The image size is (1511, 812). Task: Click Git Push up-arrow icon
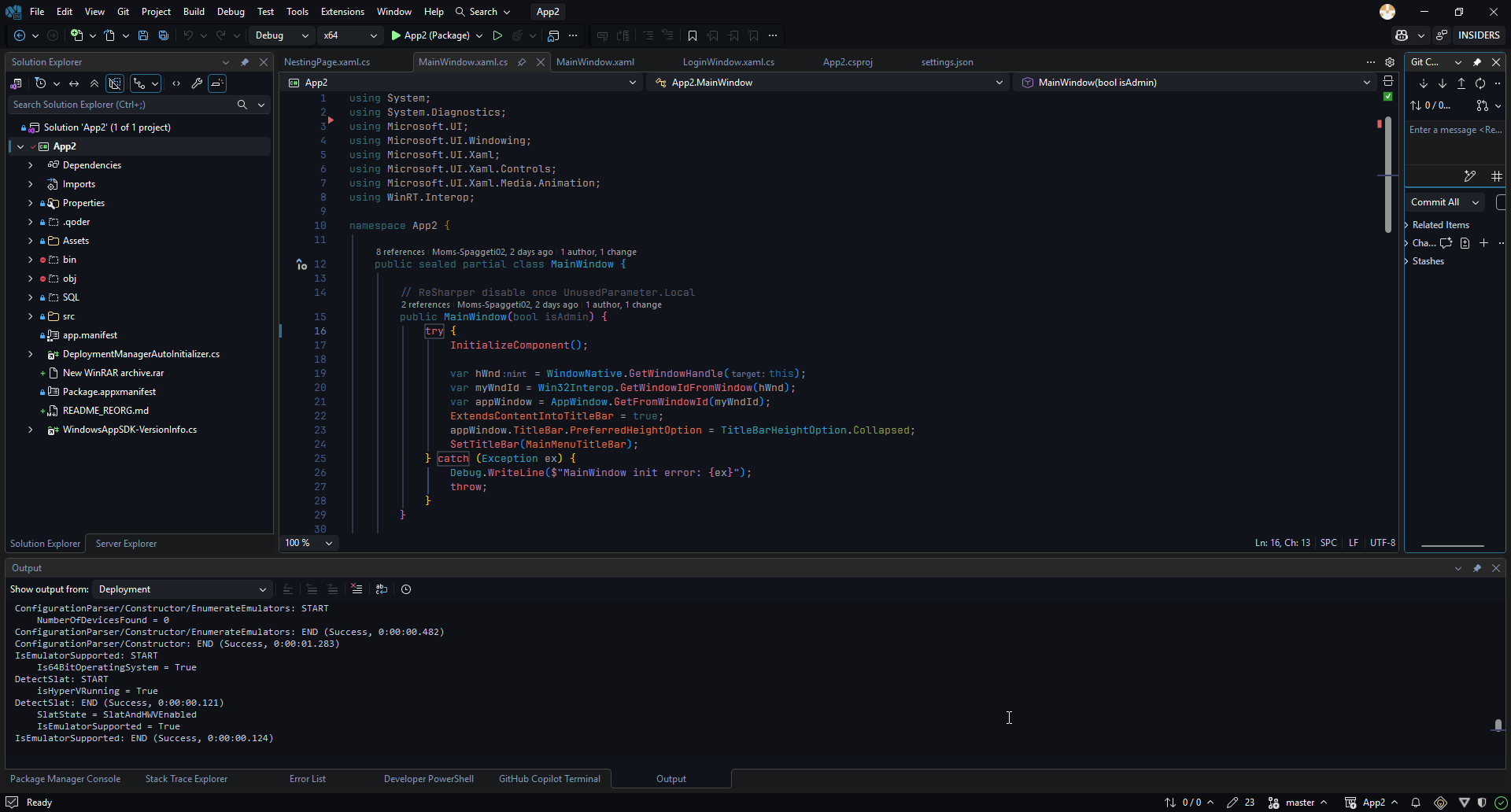(1461, 83)
